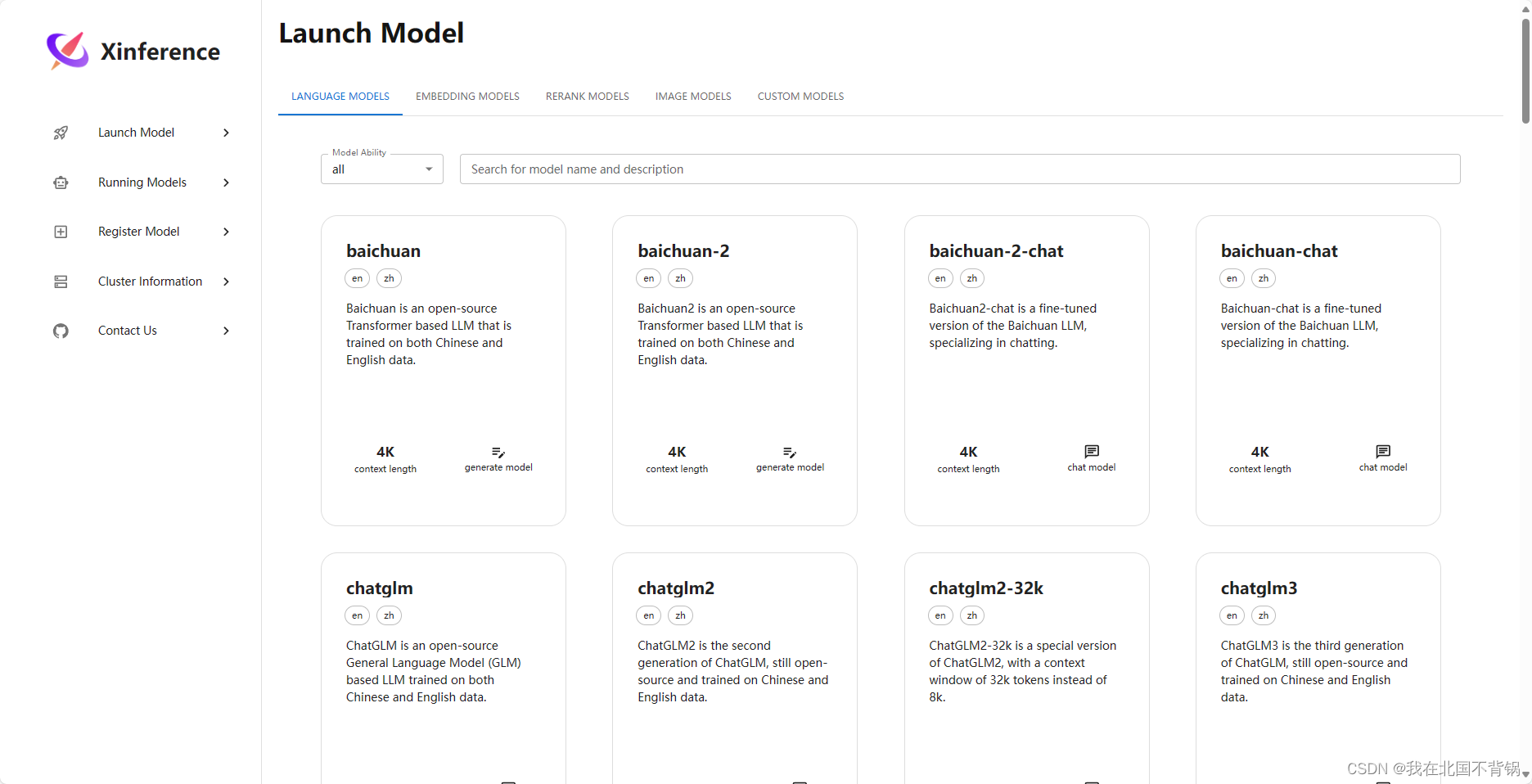Screen dimensions: 1532x784
Task: Click the Launch Model page heading
Action: [372, 34]
